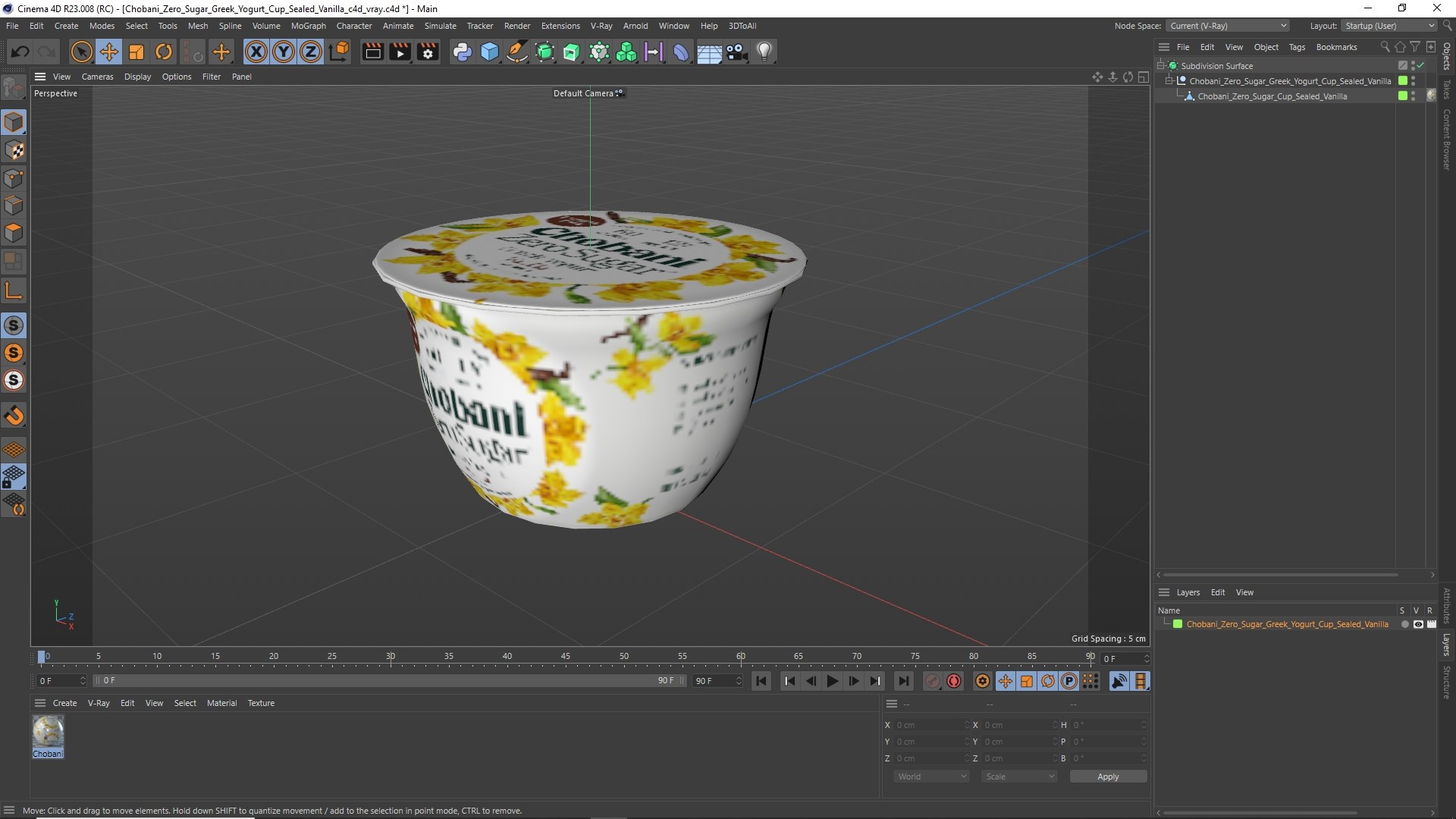Collapse Chobani_Zero_Sugar_Greek_Yogurt_Cup_Sealed_Vanilla null object
Viewport: 1456px width, 819px height.
coord(1169,81)
